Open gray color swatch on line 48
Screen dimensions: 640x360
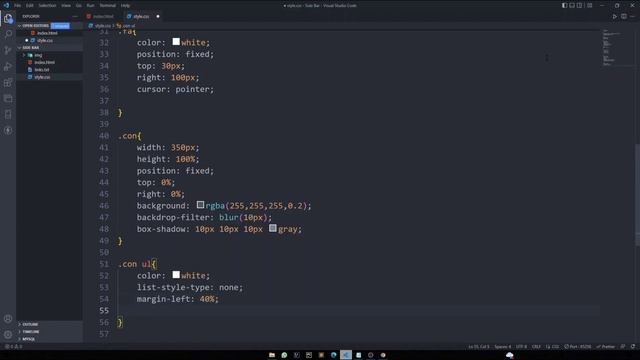273,228
